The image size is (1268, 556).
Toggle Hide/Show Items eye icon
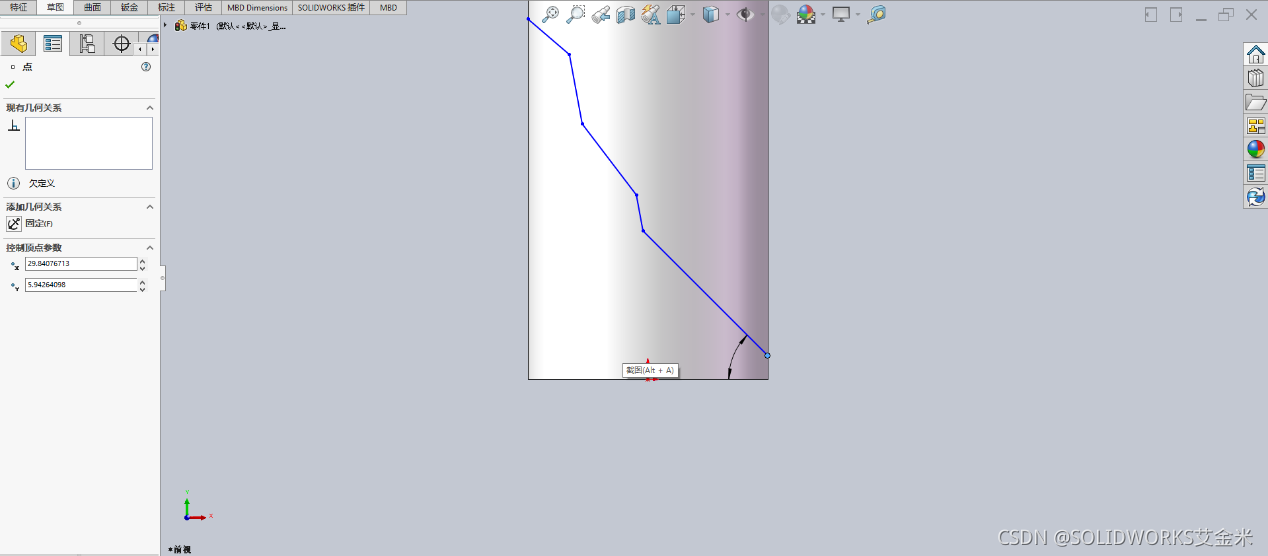[745, 14]
